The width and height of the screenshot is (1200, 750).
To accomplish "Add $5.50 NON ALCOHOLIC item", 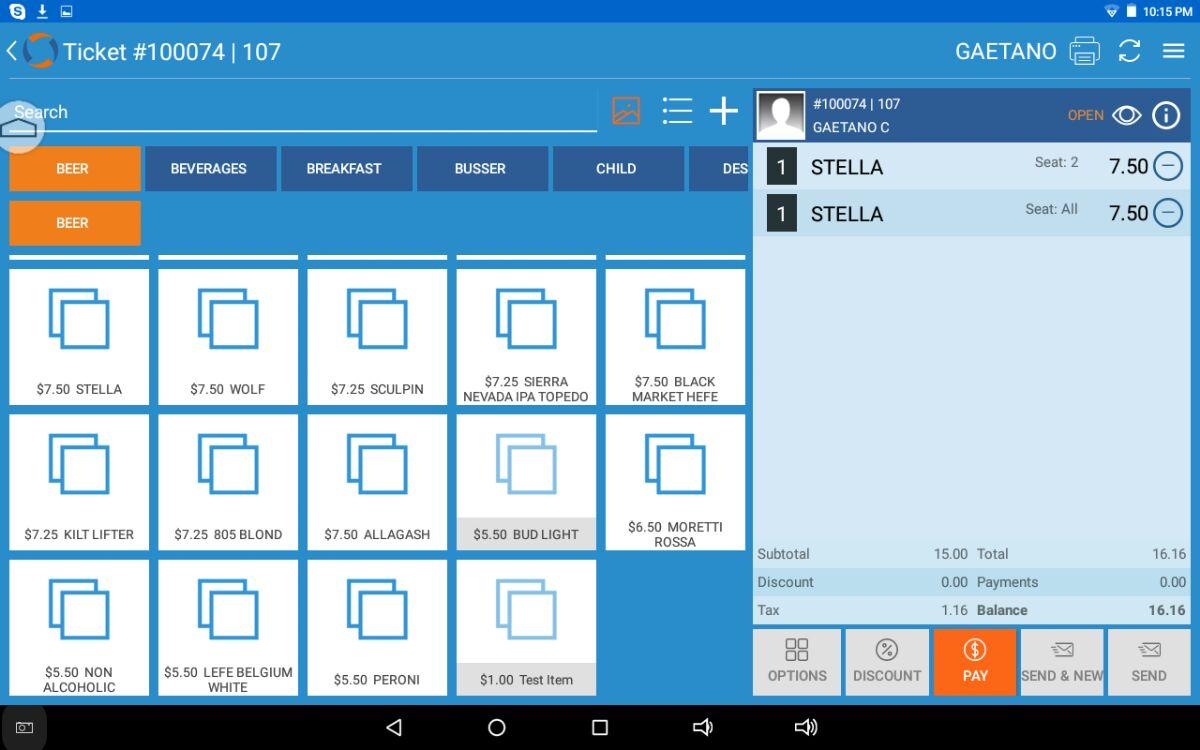I will click(79, 627).
